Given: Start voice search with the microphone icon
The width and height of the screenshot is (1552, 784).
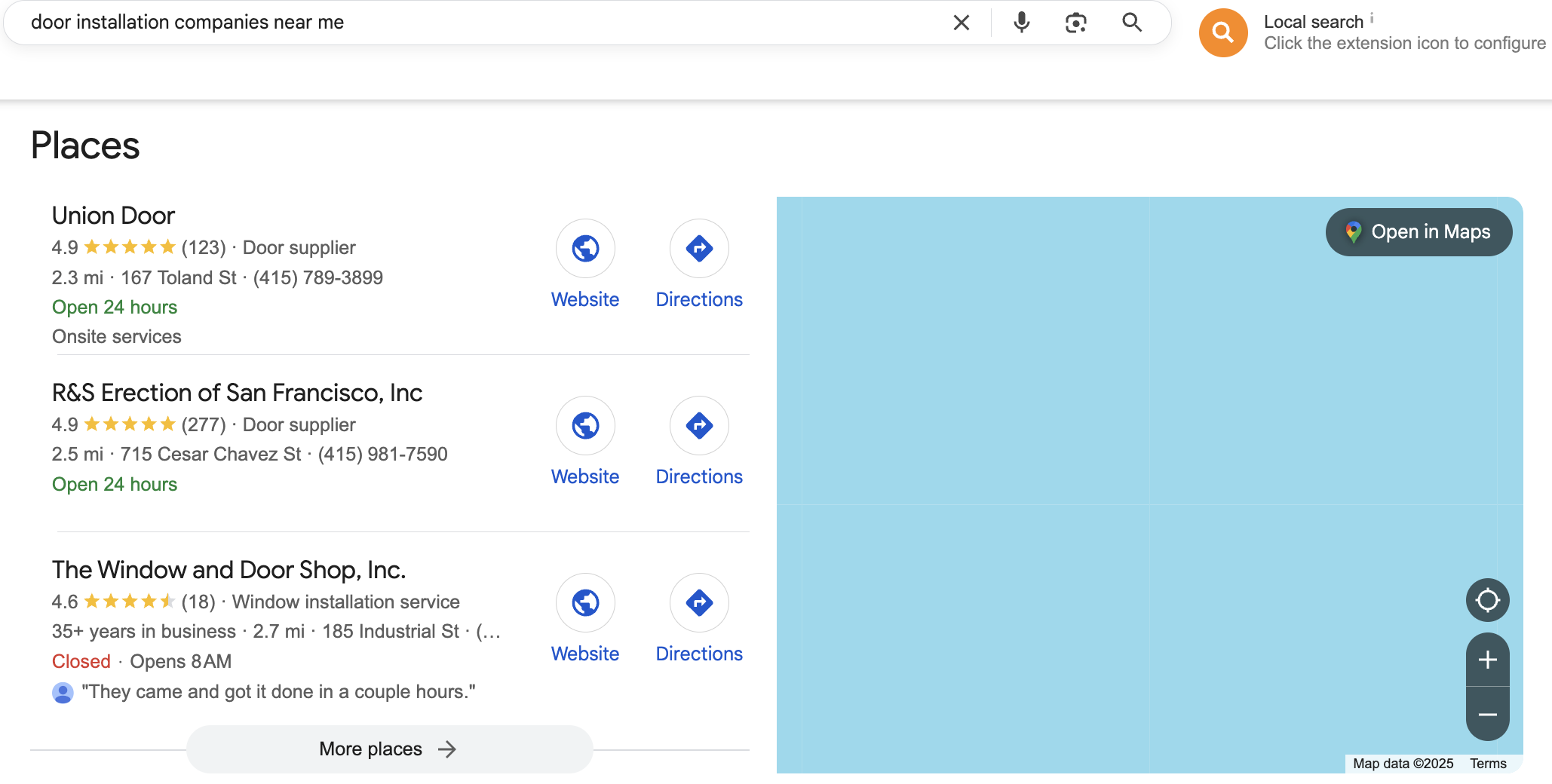Looking at the screenshot, I should click(x=1021, y=23).
